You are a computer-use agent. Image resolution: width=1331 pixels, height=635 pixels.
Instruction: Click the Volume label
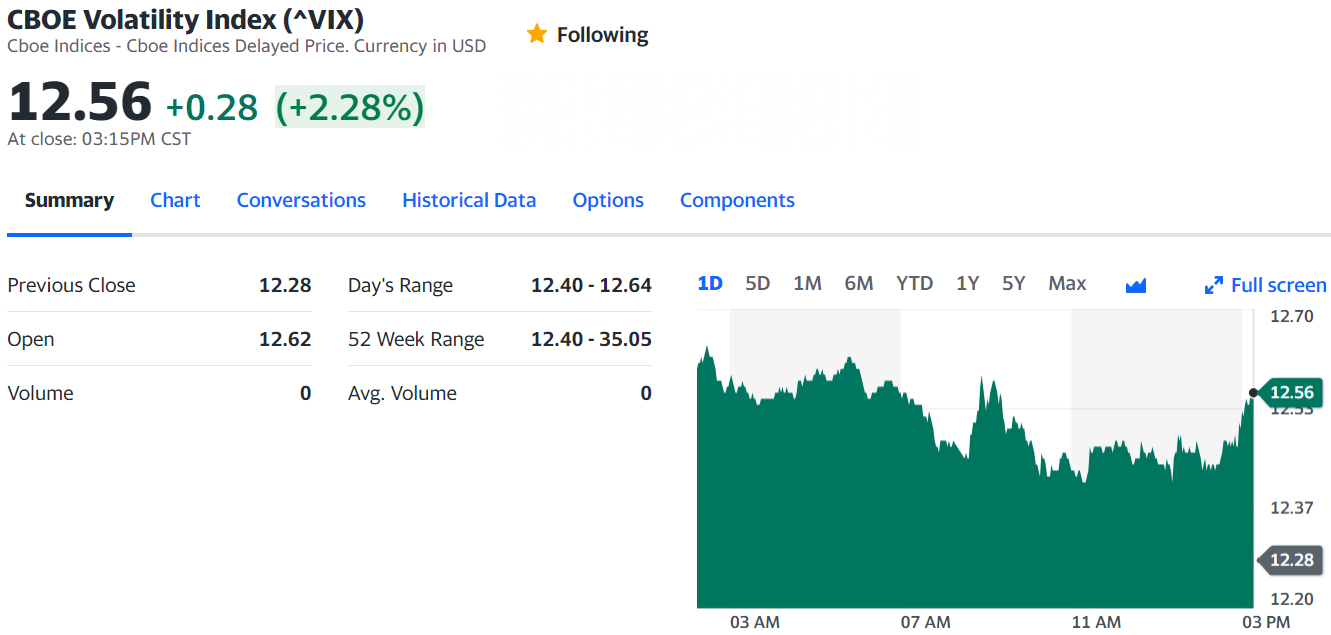point(40,393)
